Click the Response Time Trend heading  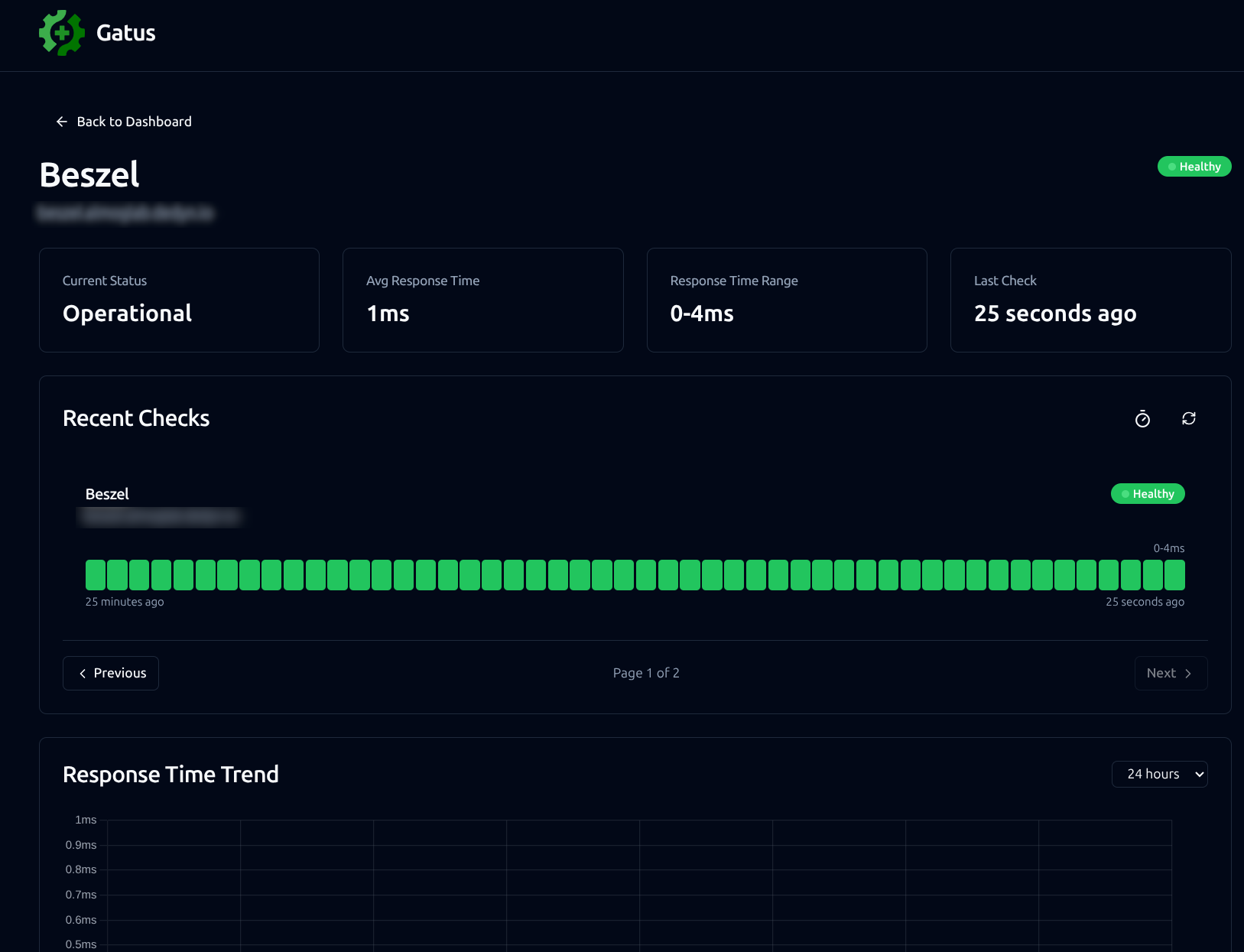point(171,775)
